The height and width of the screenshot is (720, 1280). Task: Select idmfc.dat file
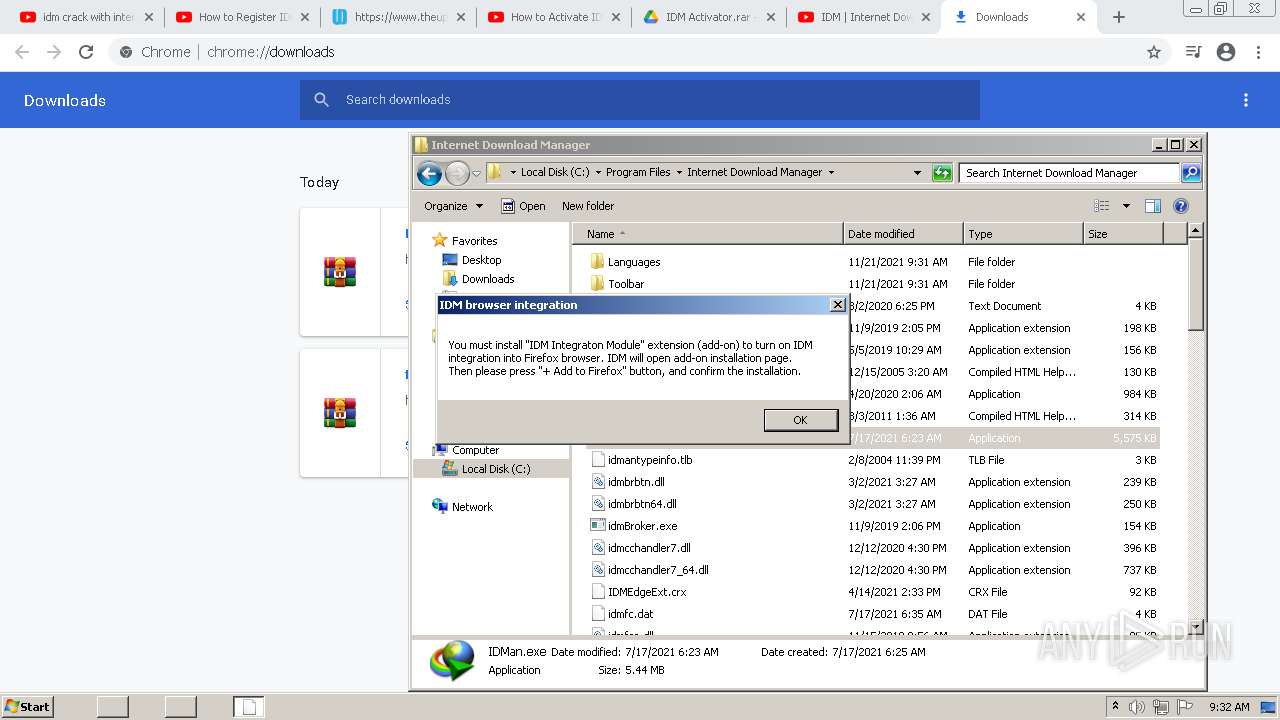pos(630,614)
